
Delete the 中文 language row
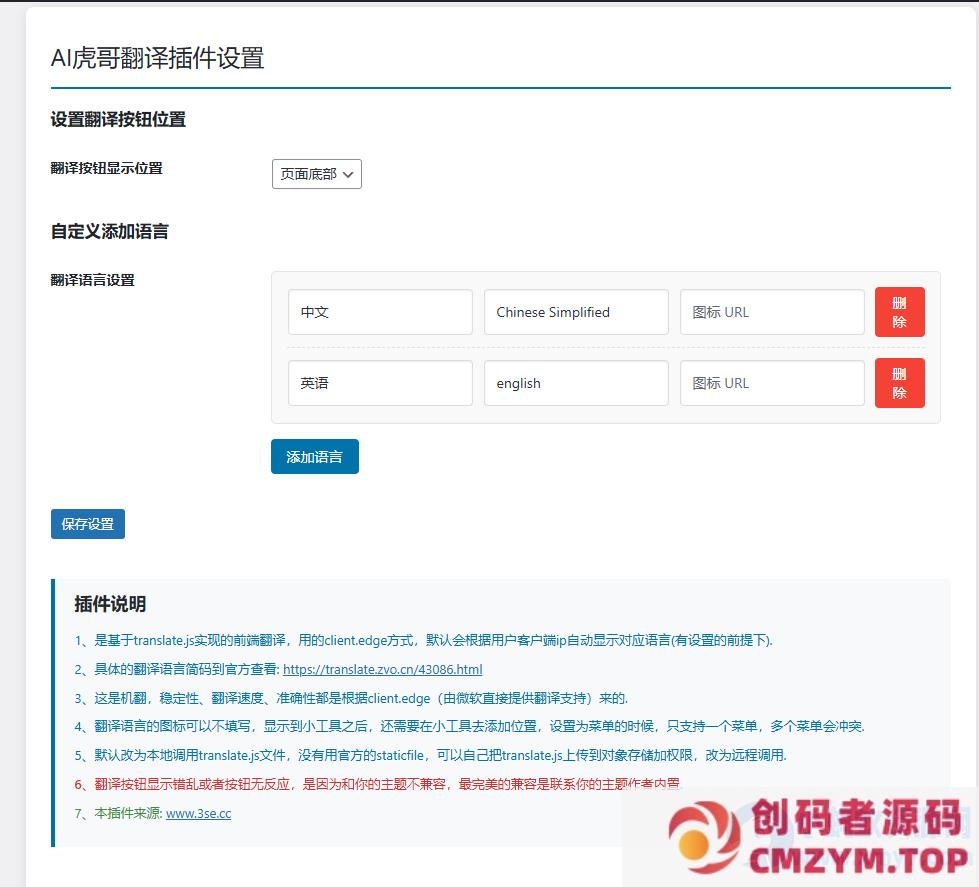pos(899,312)
